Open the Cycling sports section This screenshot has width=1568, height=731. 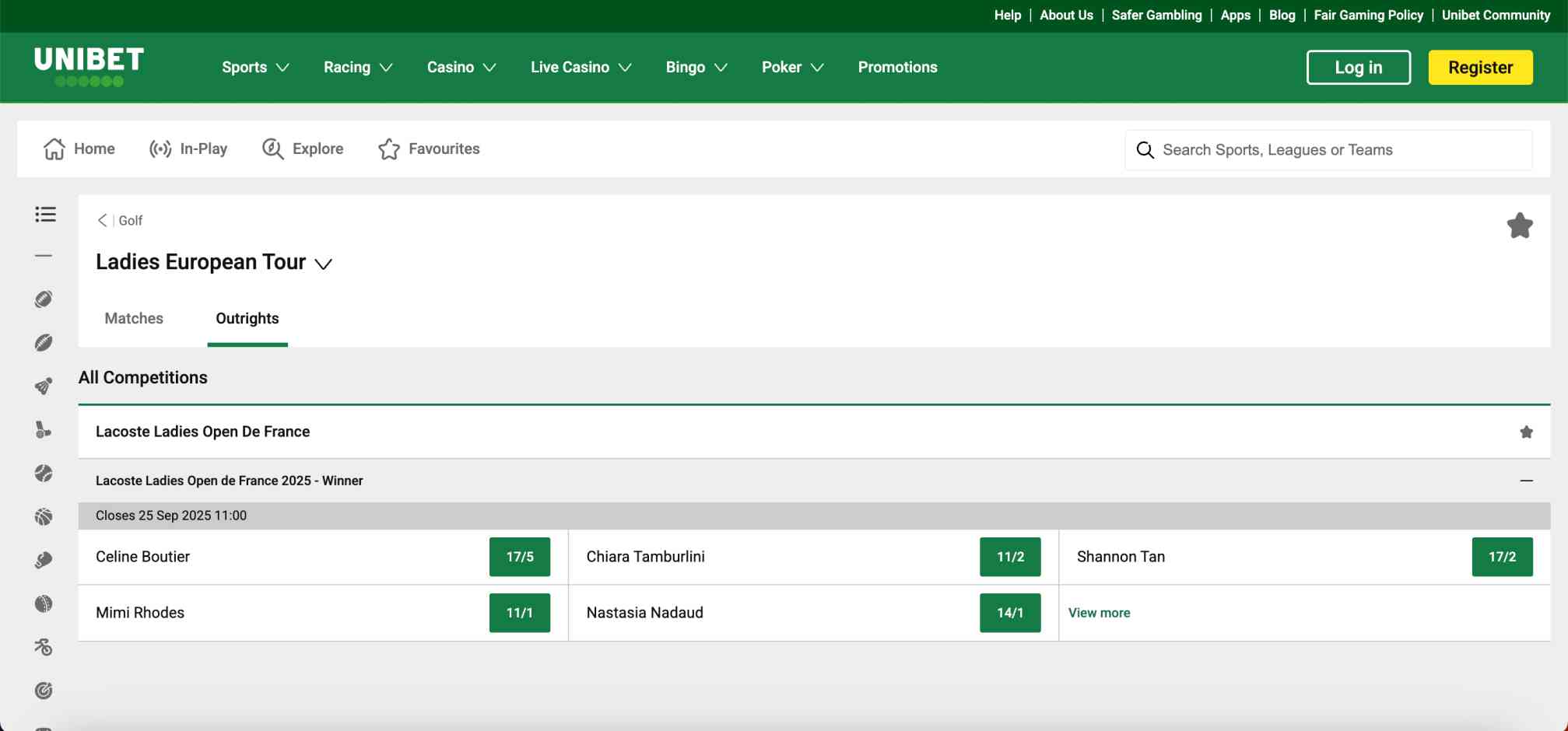pos(44,646)
